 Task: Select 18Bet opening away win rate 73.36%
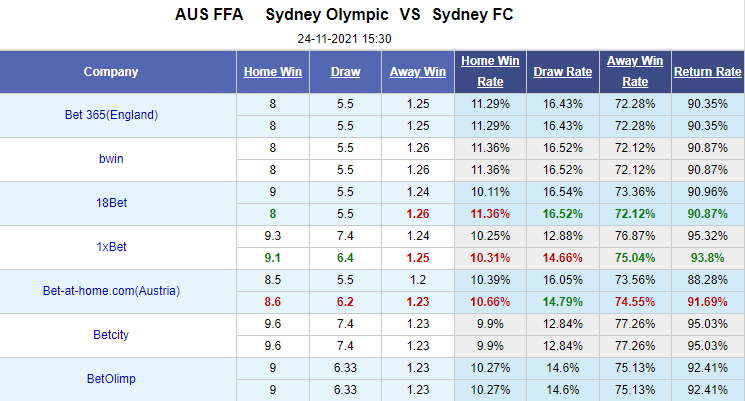click(x=635, y=192)
